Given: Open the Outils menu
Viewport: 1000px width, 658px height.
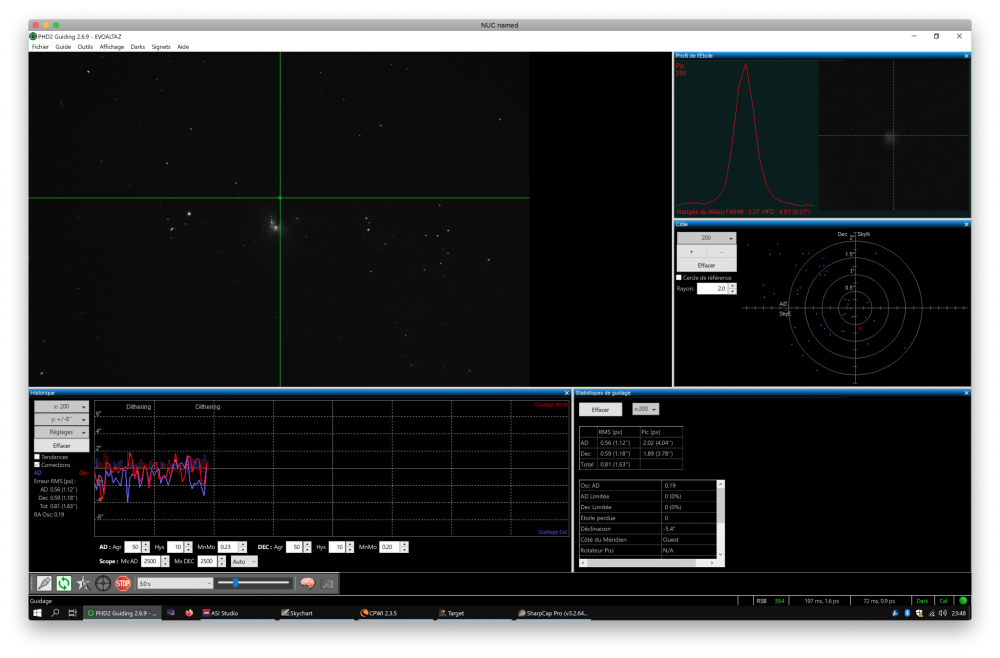Looking at the screenshot, I should (85, 47).
